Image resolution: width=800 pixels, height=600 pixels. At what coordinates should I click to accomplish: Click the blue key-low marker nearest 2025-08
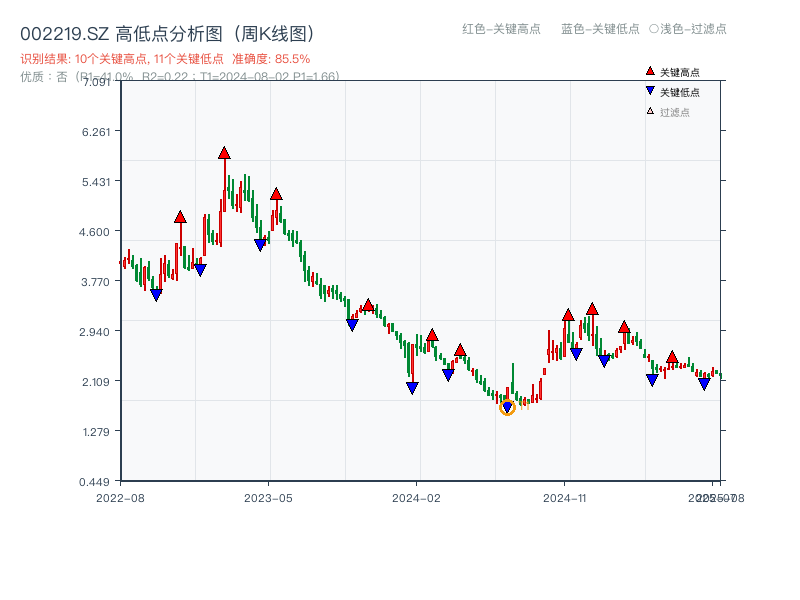coord(705,384)
